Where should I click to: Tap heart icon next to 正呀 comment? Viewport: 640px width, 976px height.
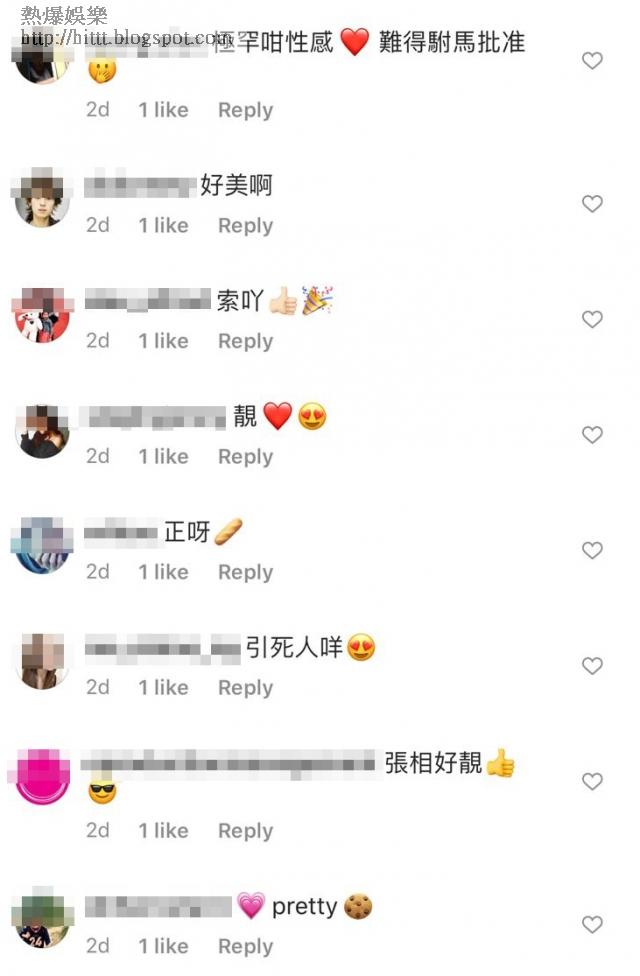coord(591,550)
